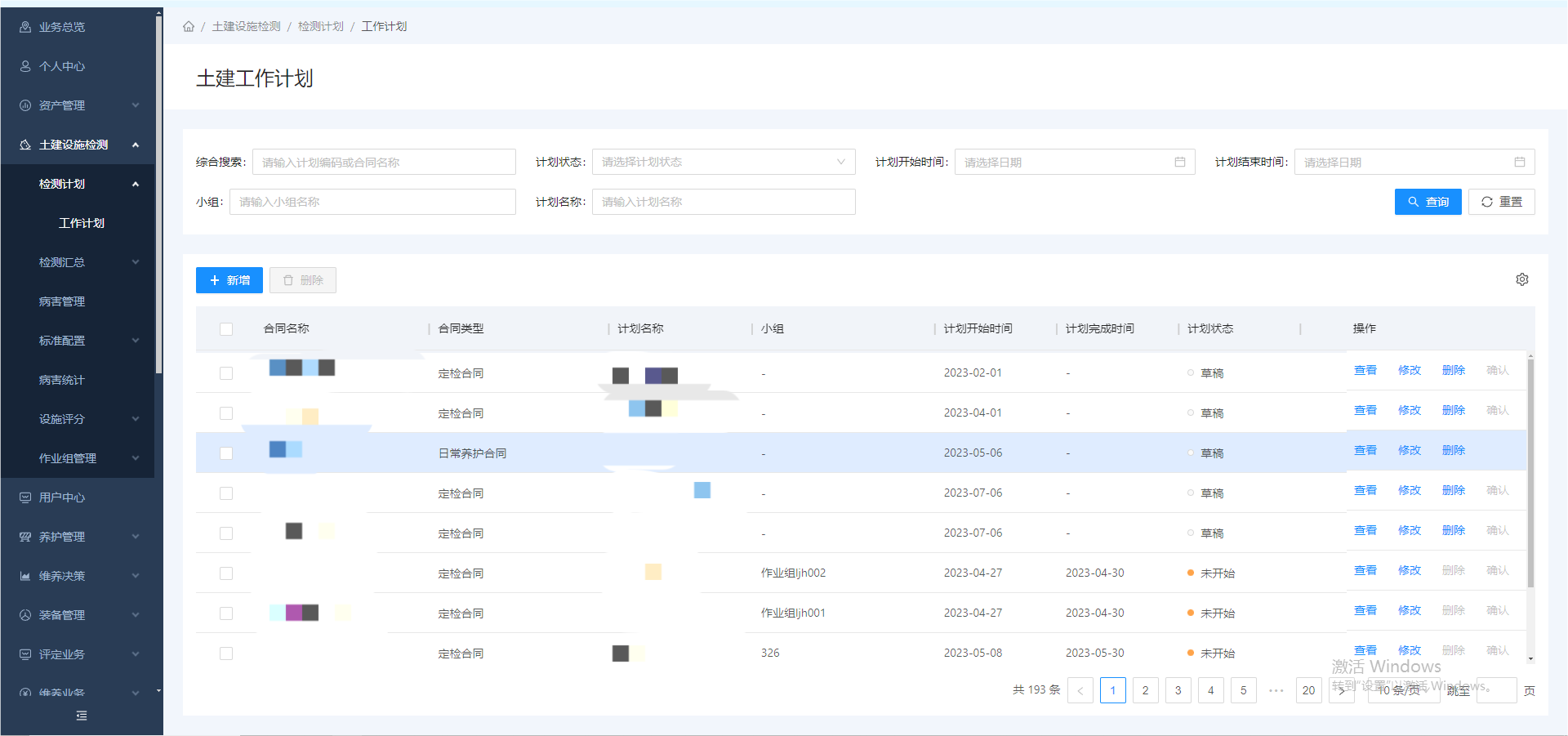Screen dimensions: 1568x736
Task: Click 土建设施检测 in the breadcrumb
Action: 246,26
